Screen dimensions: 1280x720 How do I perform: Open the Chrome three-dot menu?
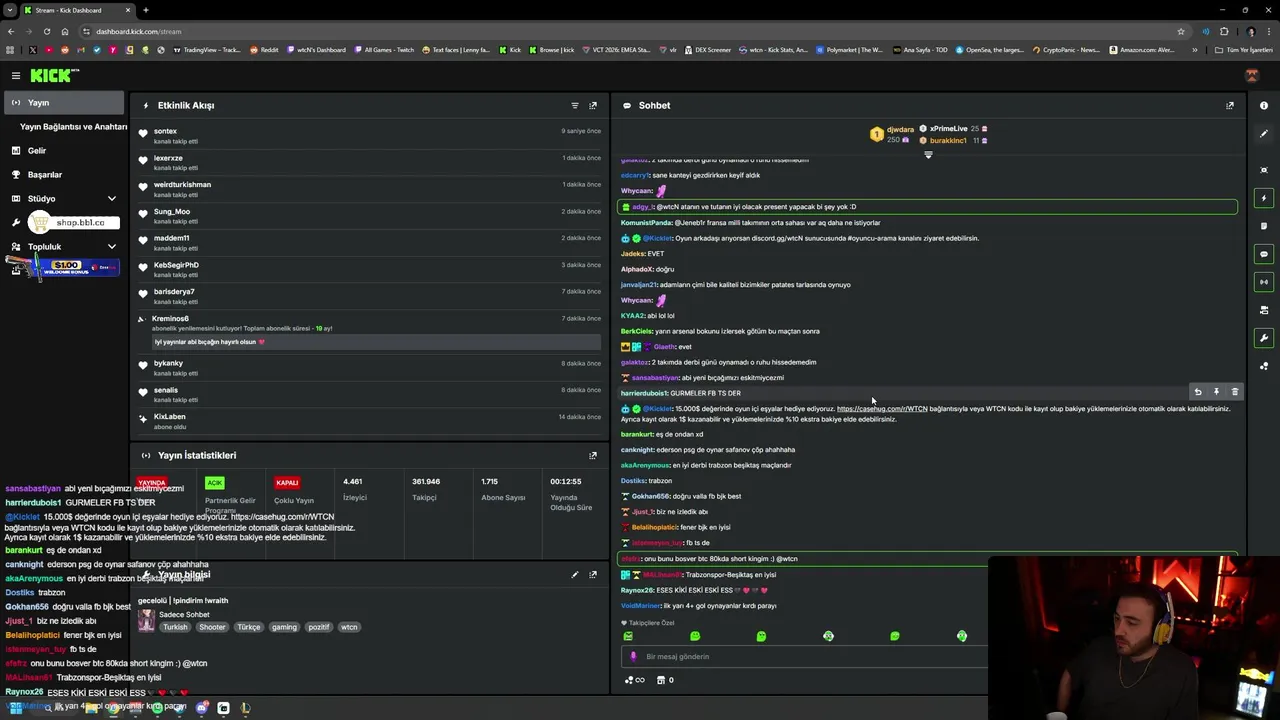coord(1268,31)
